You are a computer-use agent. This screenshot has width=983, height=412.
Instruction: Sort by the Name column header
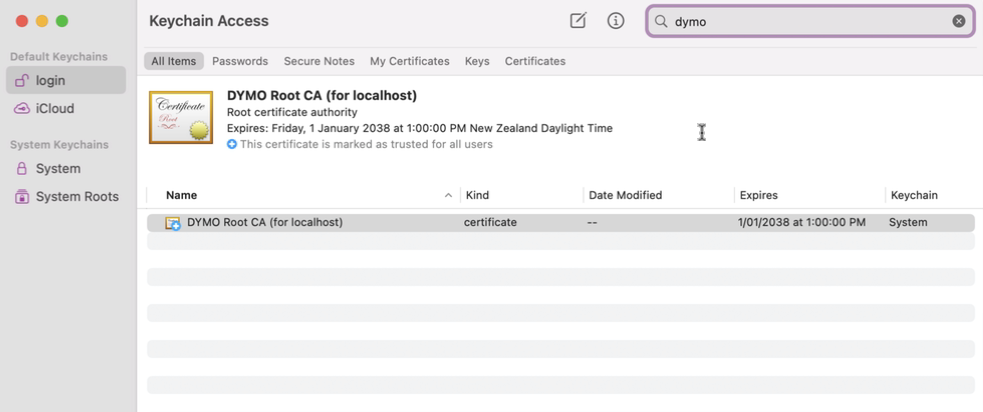182,195
